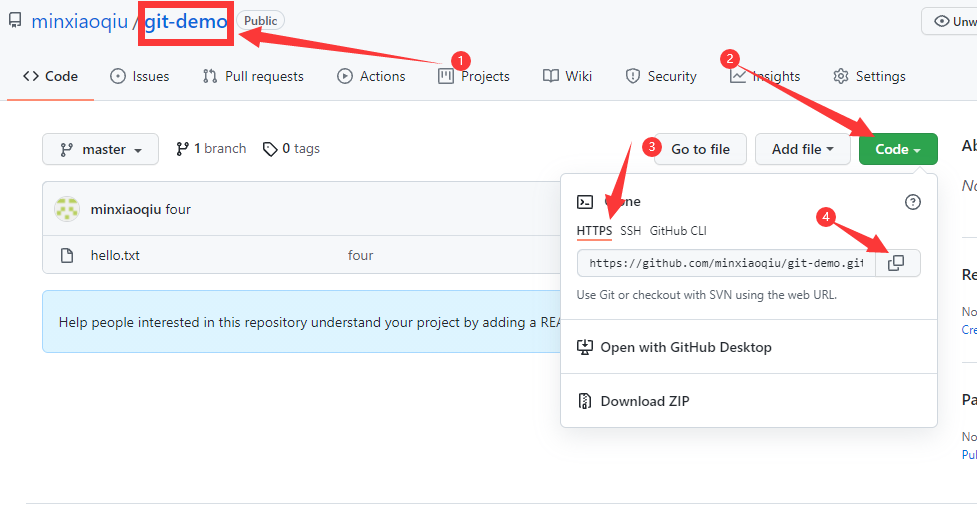Open the hello.txt file
977x529 pixels.
[115, 255]
